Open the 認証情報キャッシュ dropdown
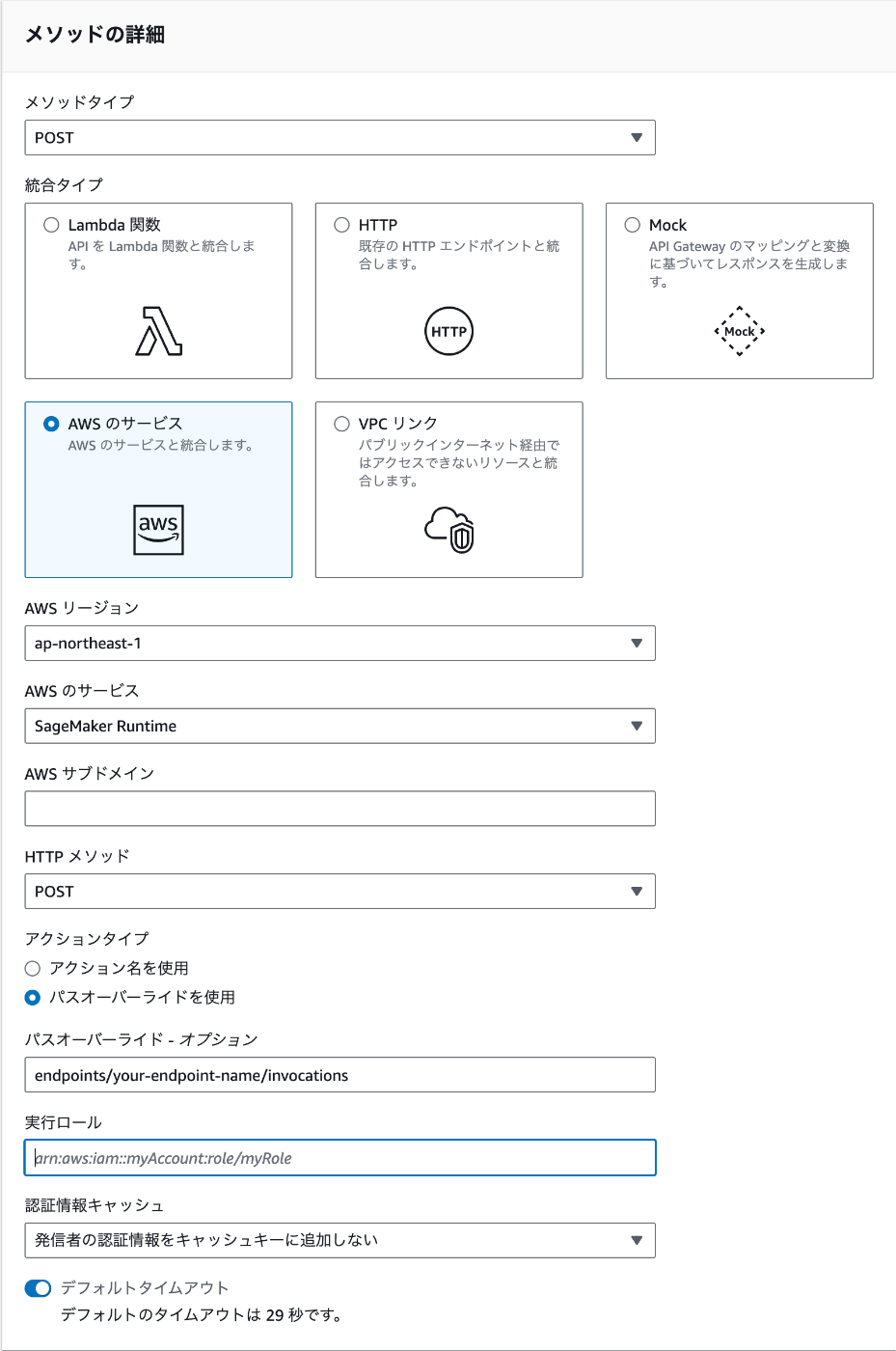 pos(339,1240)
